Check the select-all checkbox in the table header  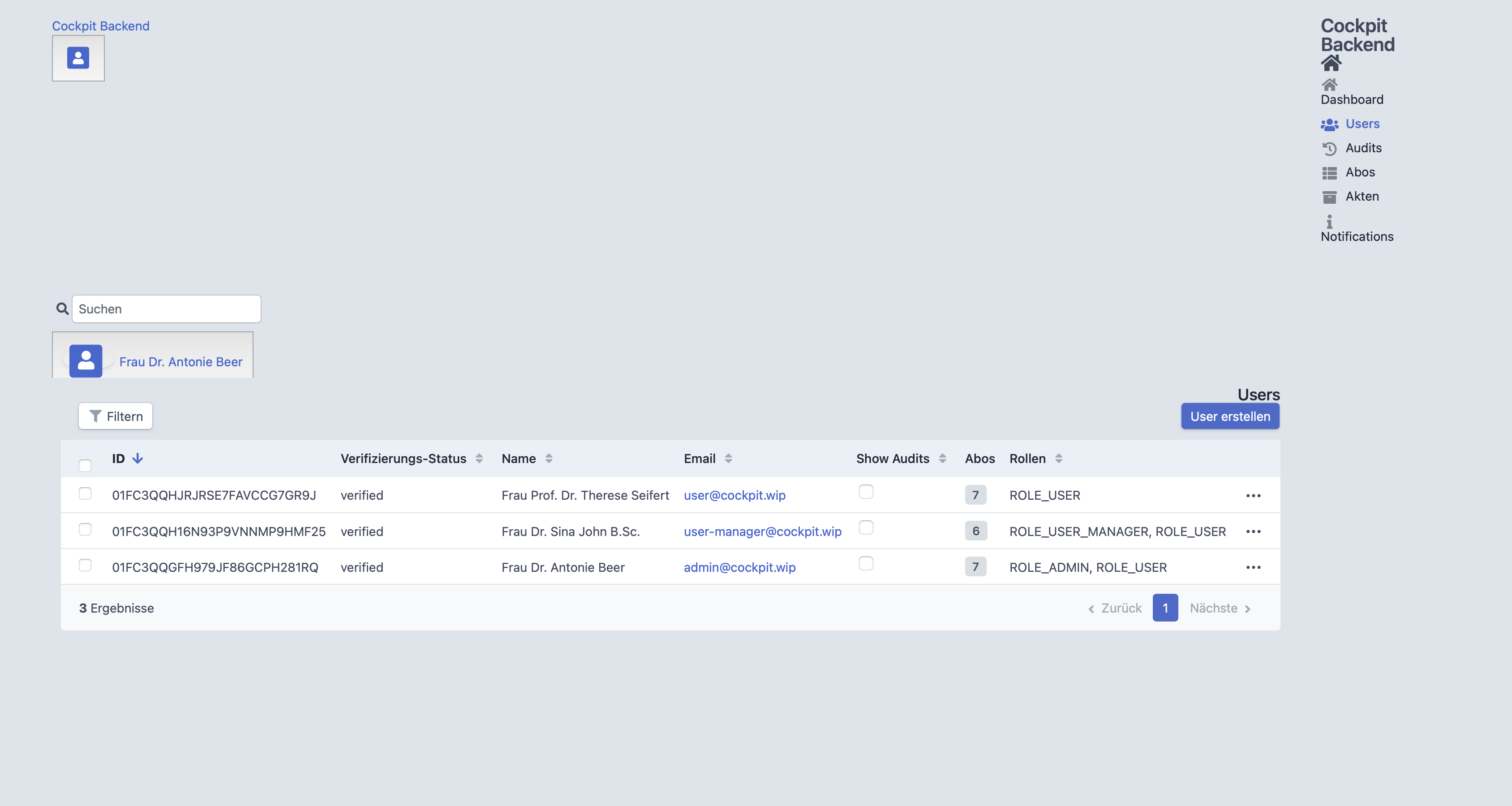(85, 465)
